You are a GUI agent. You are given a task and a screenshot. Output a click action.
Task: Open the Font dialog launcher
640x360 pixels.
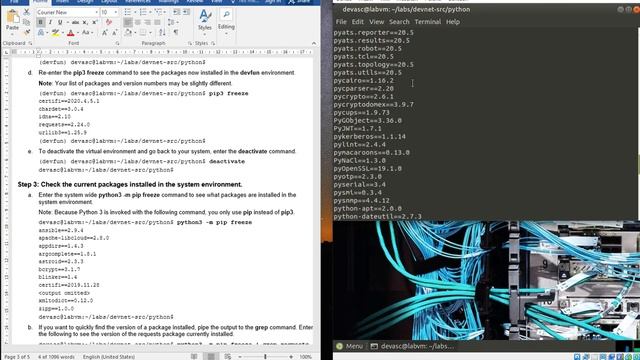coord(118,43)
